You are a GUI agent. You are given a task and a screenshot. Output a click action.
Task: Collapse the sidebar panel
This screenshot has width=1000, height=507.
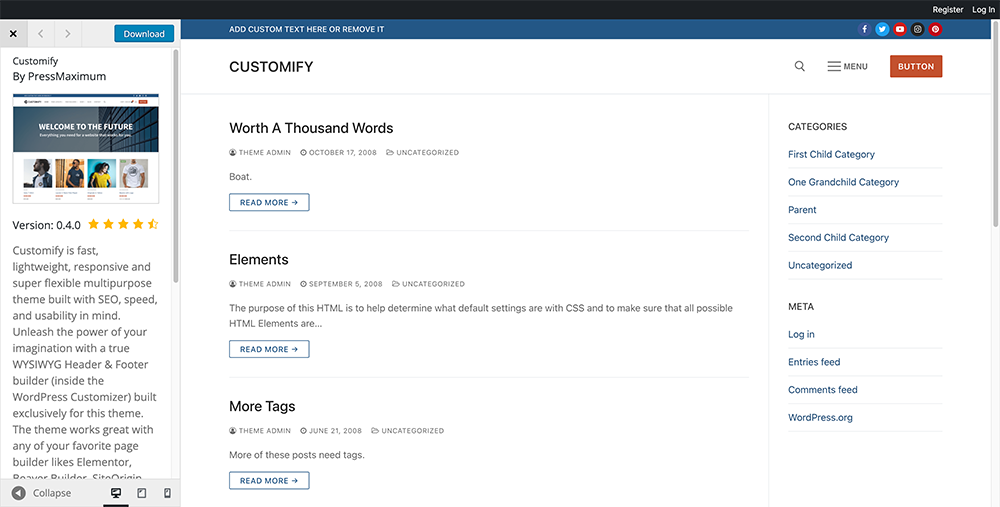click(41, 493)
